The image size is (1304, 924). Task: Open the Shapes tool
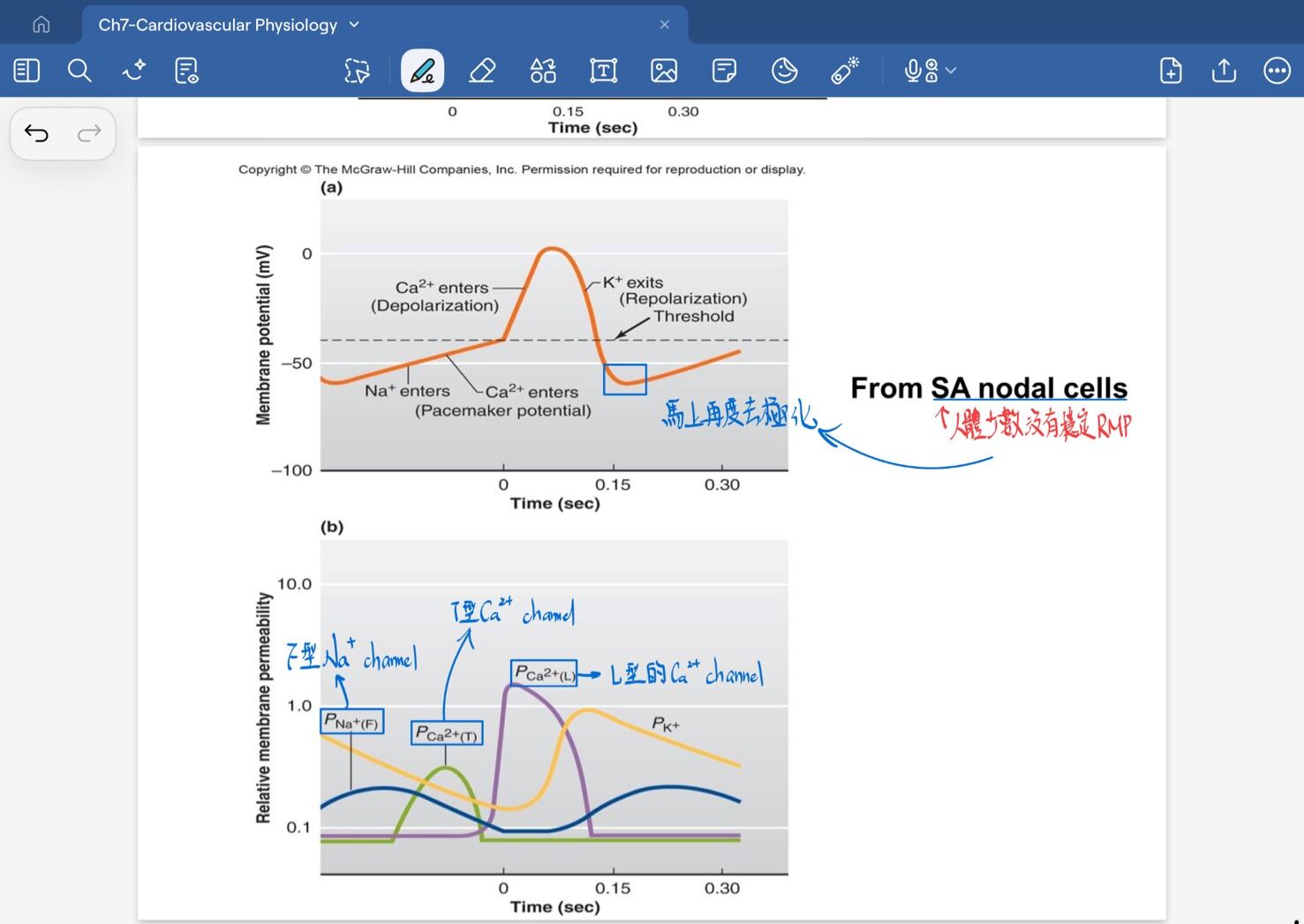[543, 71]
